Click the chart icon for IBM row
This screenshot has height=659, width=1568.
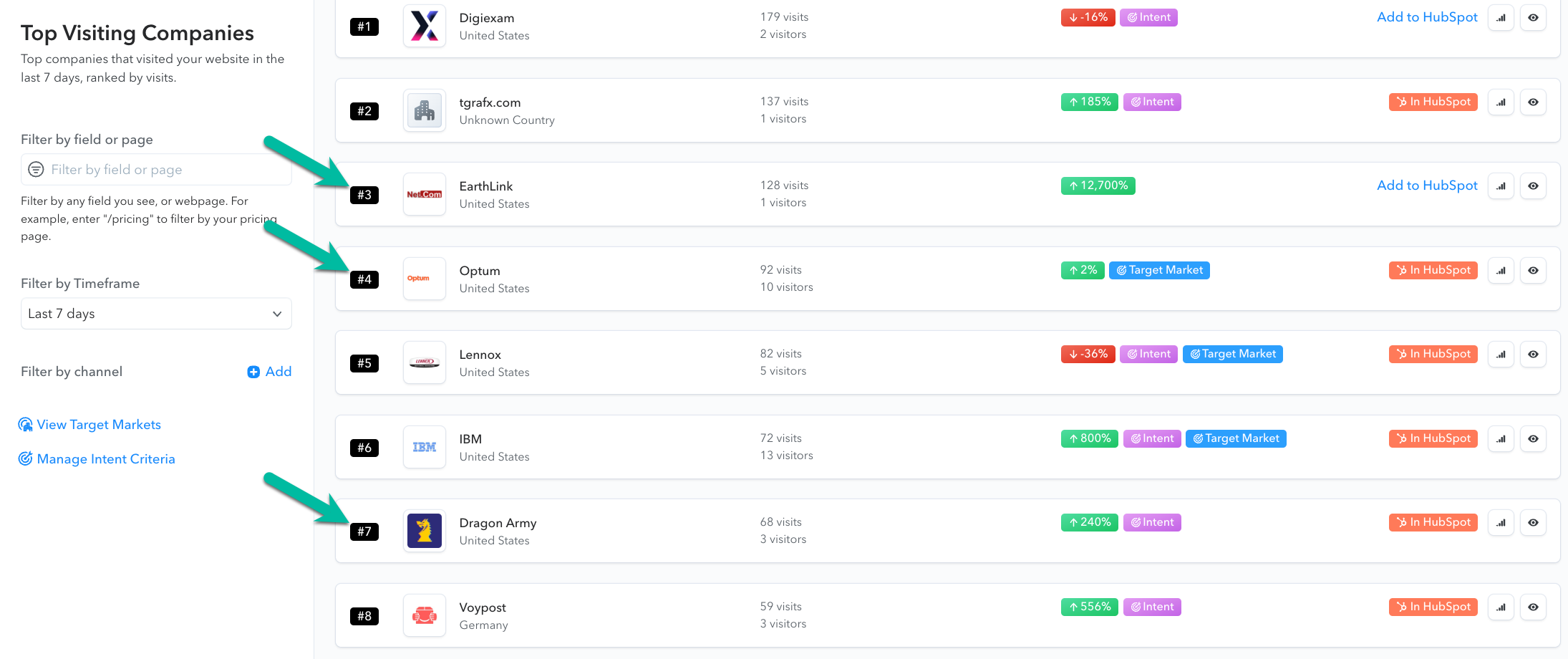(x=1501, y=439)
